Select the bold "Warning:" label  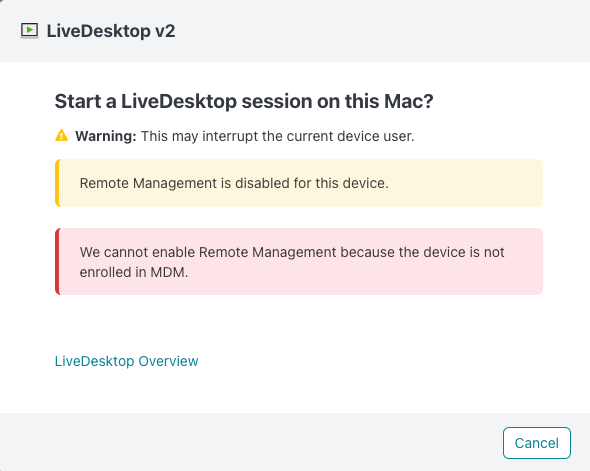(x=106, y=136)
